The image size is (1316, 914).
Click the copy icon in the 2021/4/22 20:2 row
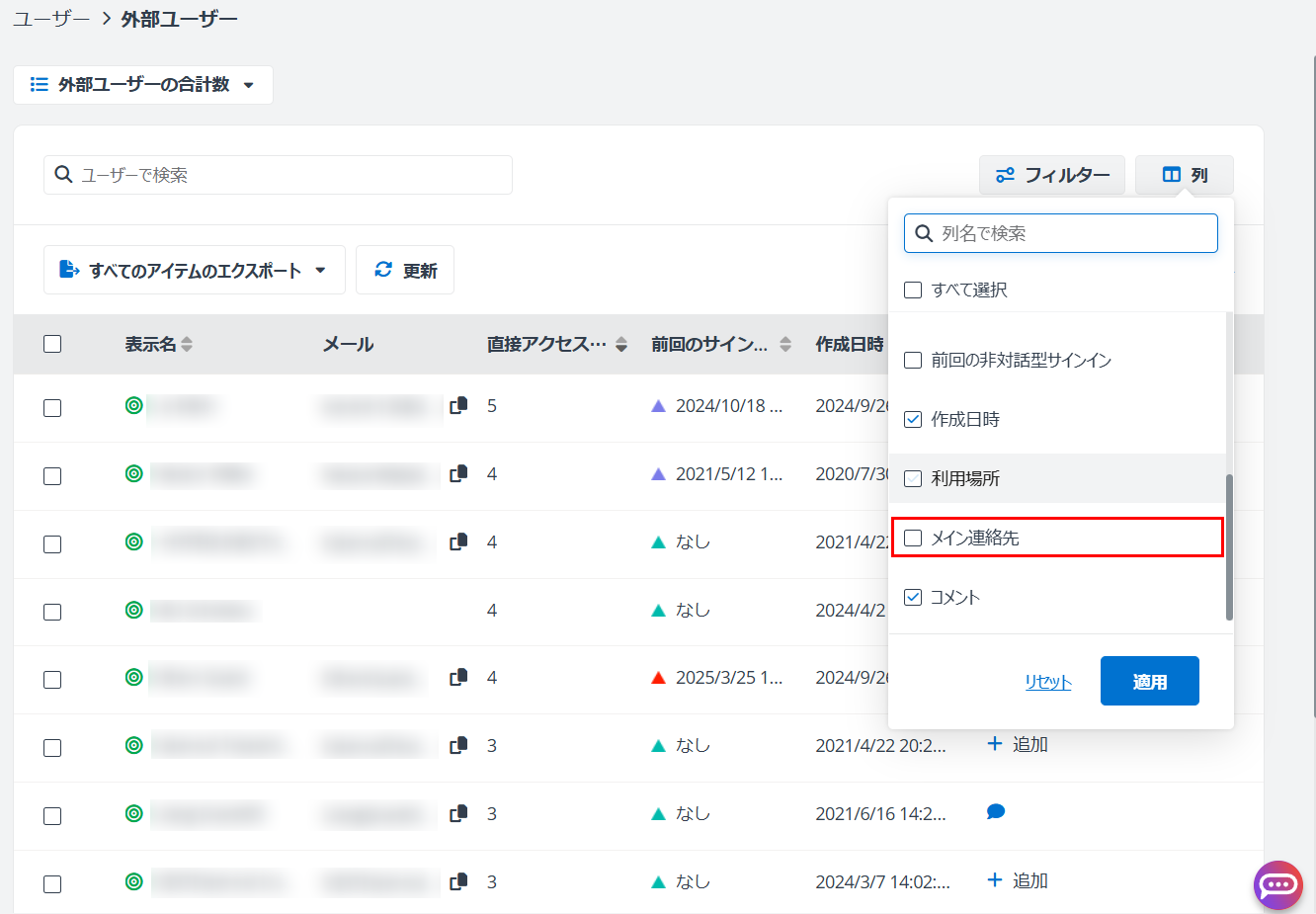click(458, 746)
